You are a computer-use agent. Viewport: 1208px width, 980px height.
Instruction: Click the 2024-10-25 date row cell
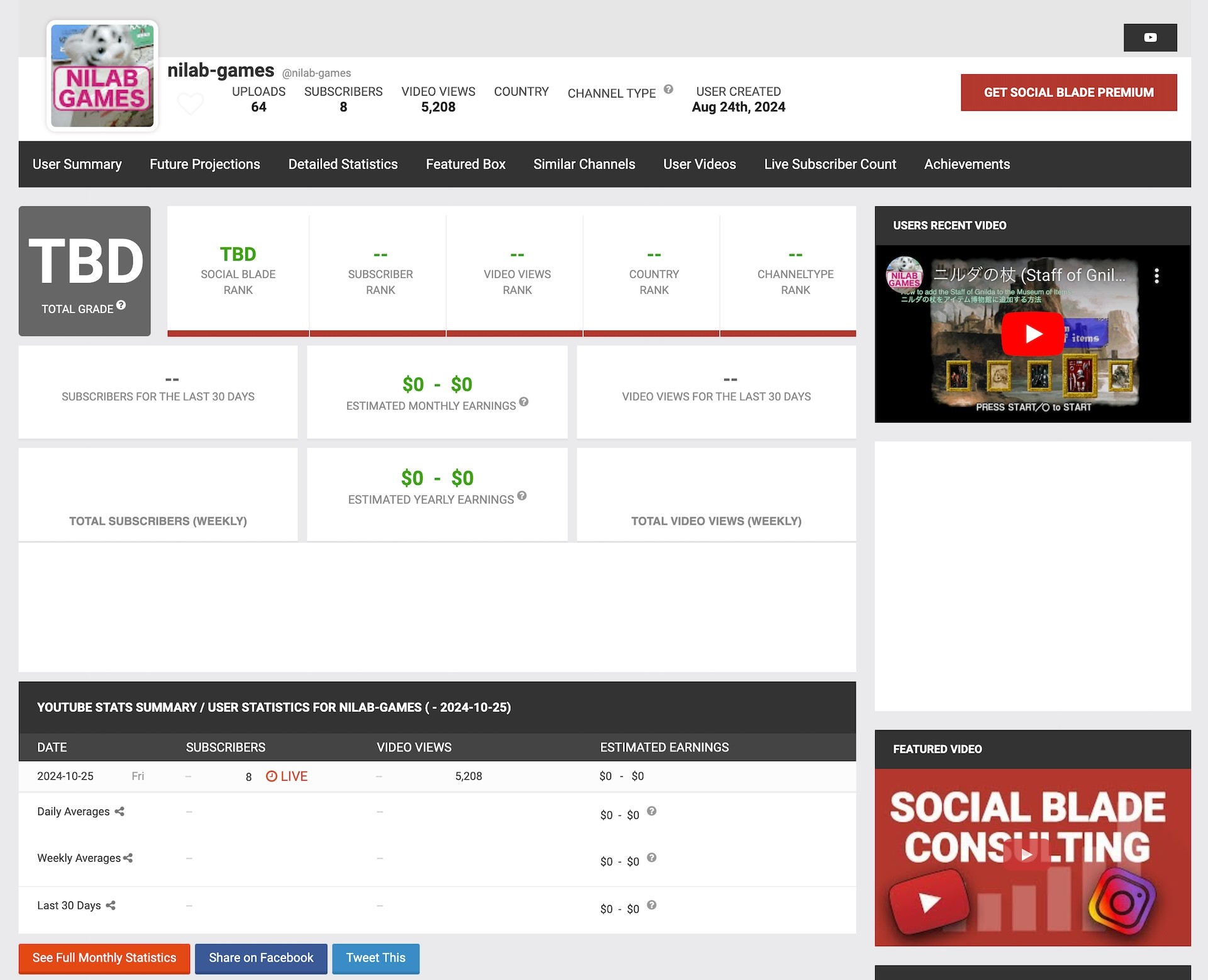coord(65,776)
